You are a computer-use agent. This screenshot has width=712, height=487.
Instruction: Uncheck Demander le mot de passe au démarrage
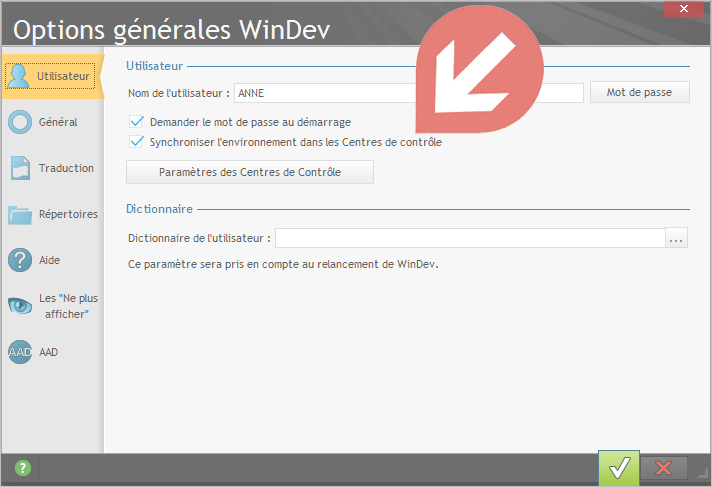click(x=137, y=122)
